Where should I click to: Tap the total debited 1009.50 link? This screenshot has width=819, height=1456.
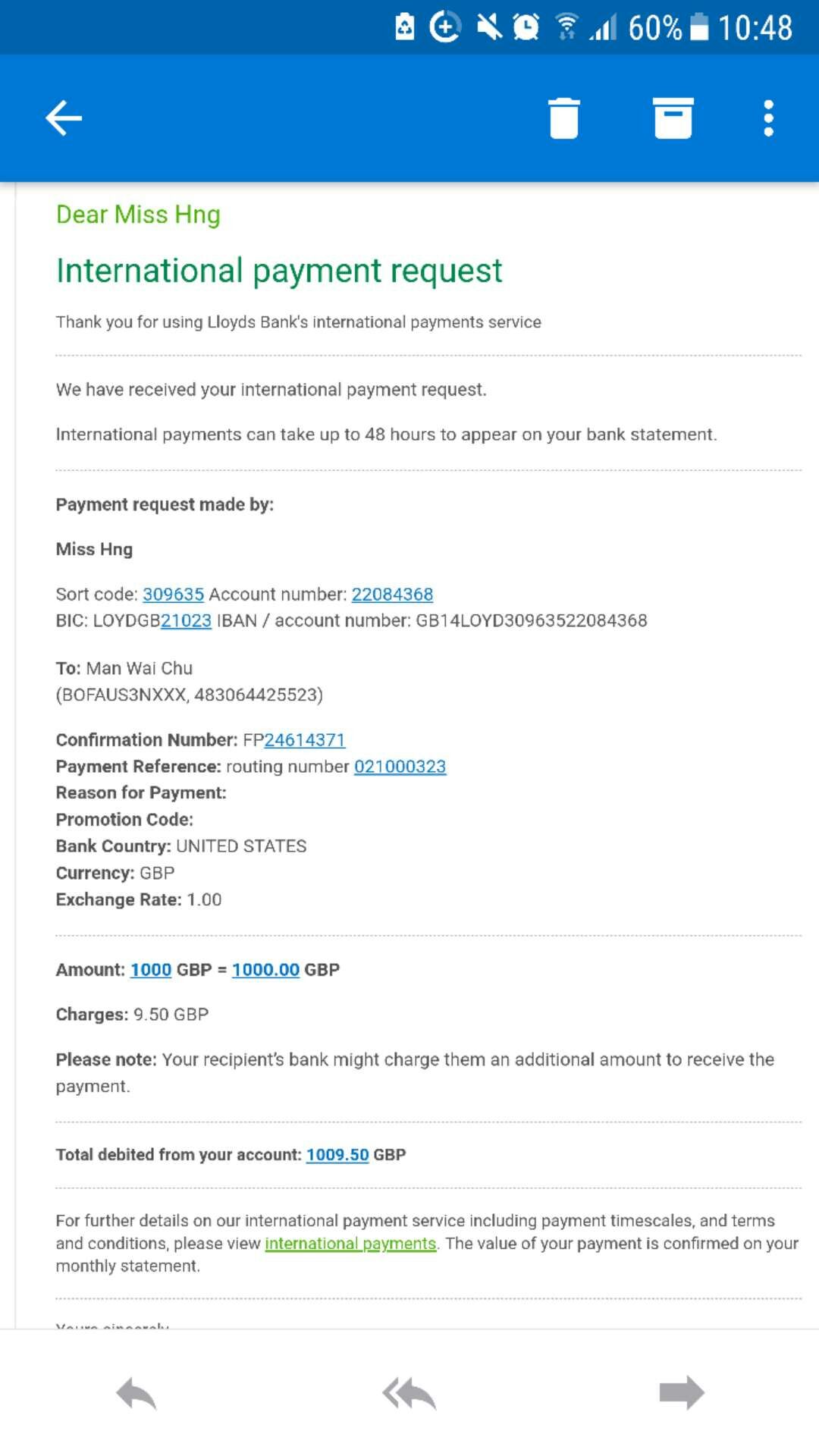pos(337,1155)
